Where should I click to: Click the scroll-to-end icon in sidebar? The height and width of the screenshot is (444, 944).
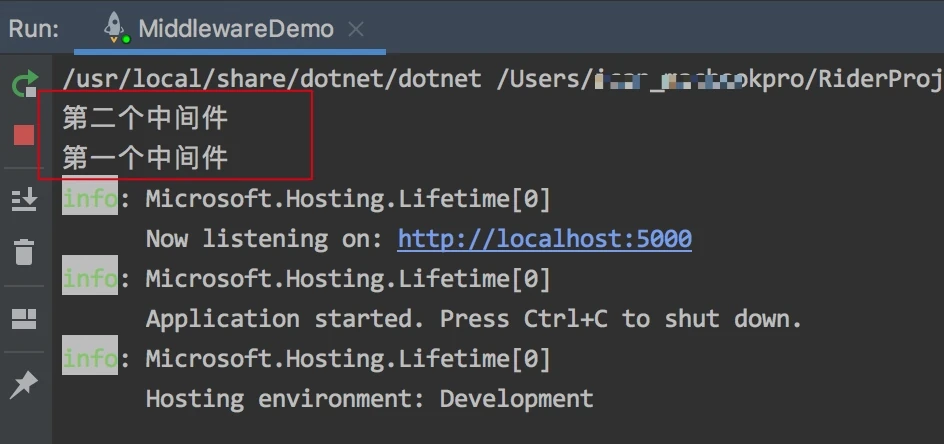[25, 199]
